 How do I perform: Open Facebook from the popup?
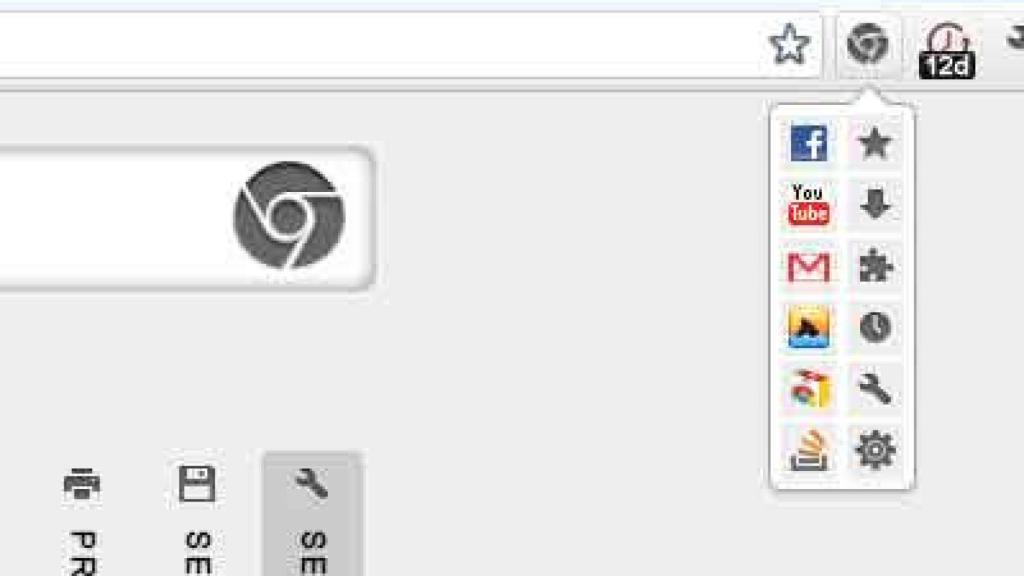click(808, 143)
